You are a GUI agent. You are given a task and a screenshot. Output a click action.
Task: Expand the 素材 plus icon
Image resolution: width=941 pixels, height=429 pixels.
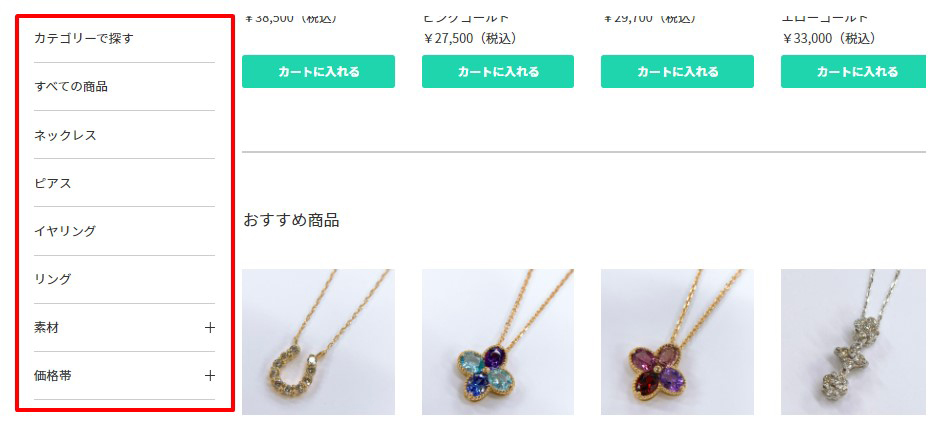[x=209, y=328]
